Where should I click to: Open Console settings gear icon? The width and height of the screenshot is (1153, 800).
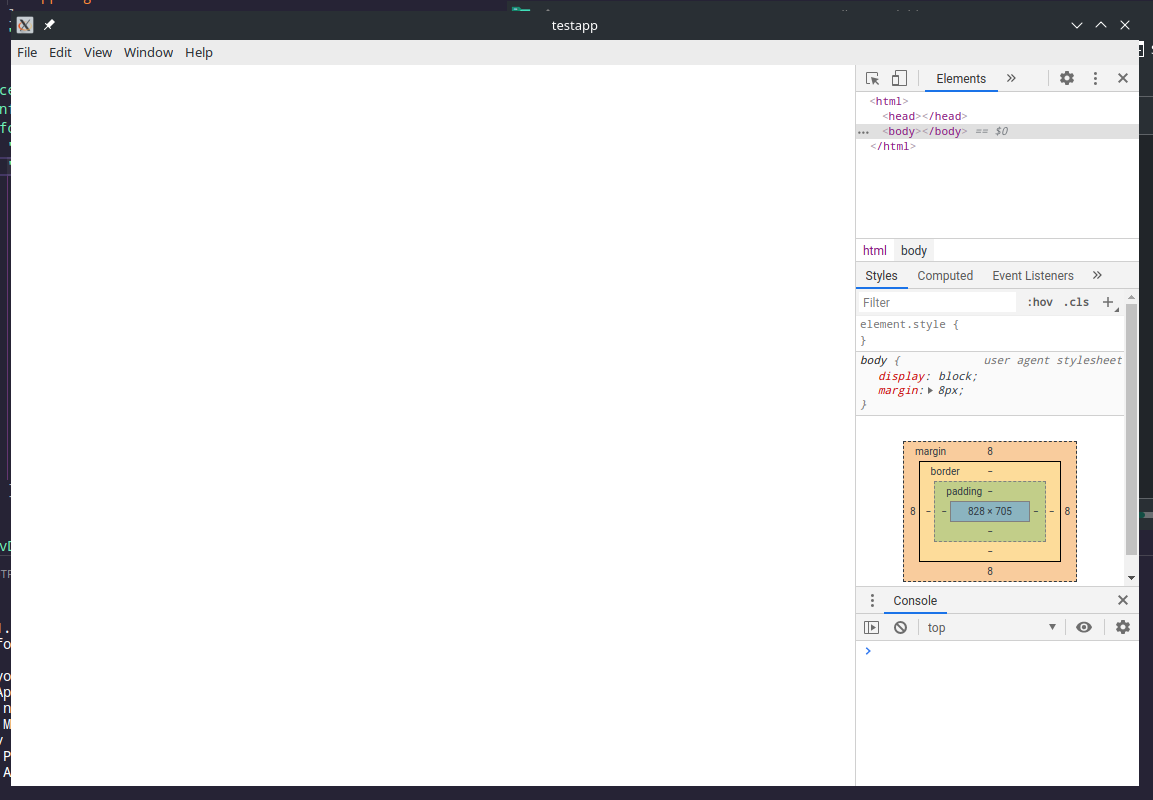tap(1123, 627)
